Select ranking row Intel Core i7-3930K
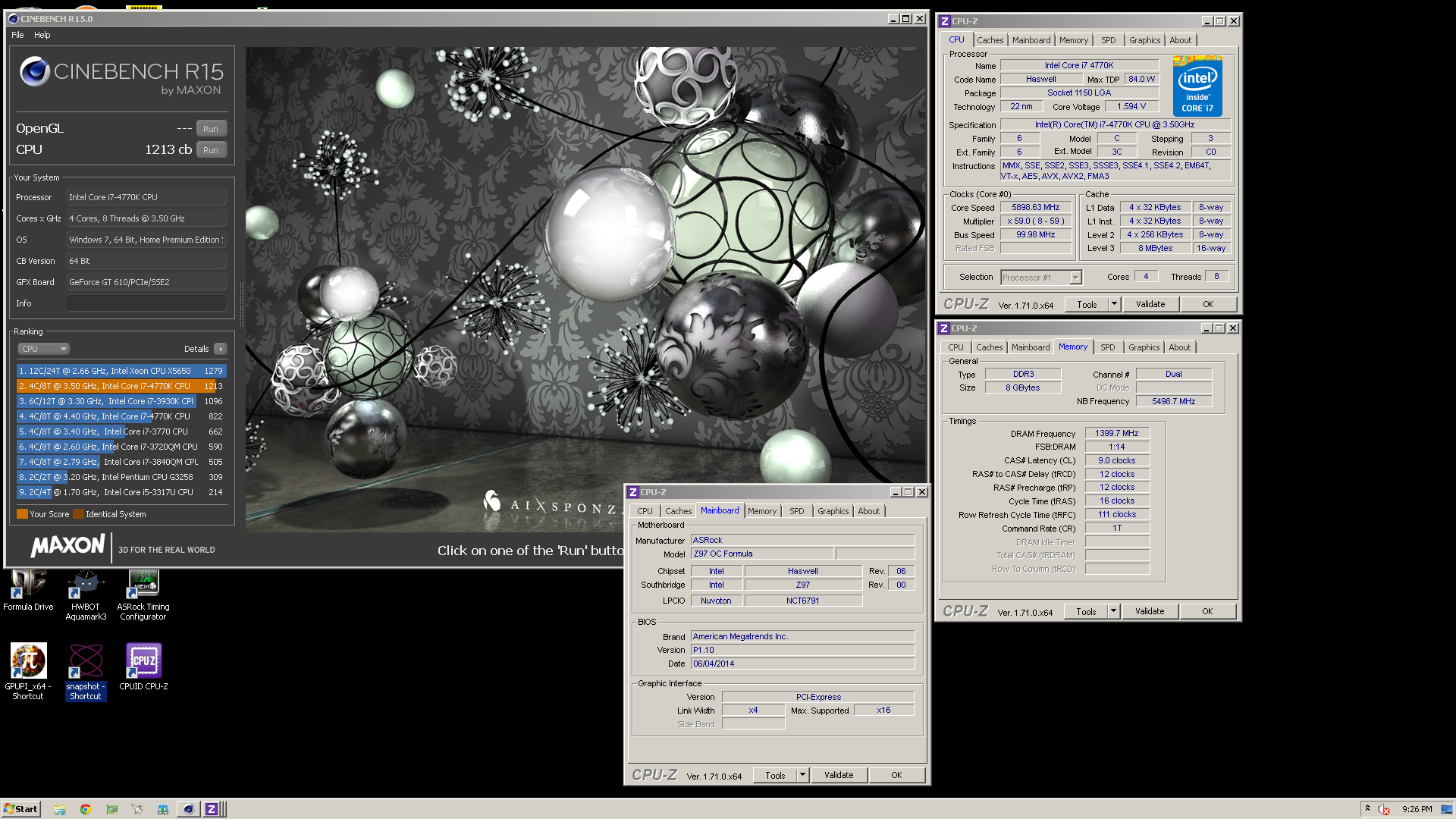 click(x=121, y=401)
